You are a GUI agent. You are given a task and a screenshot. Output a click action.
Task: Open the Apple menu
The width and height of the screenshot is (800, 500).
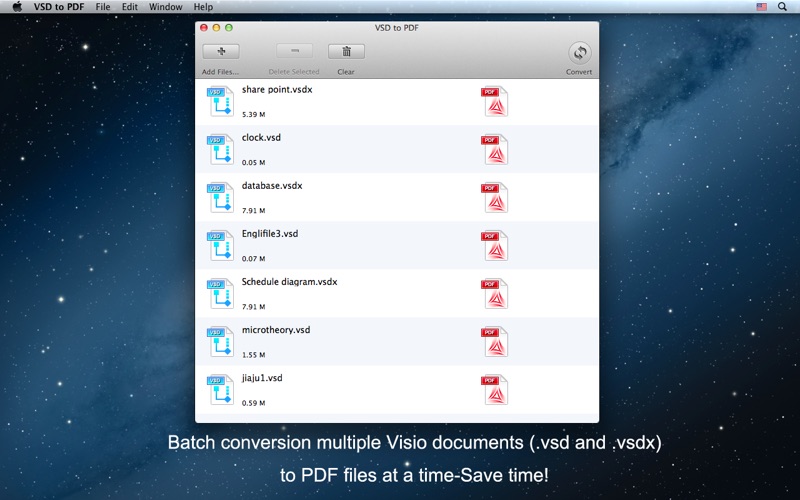click(17, 7)
